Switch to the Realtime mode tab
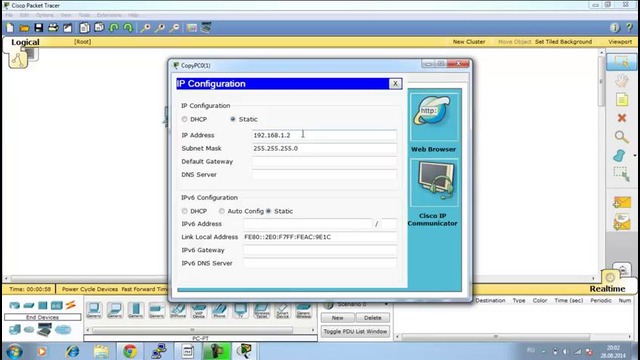Viewport: 640px width, 360px height. pos(607,289)
